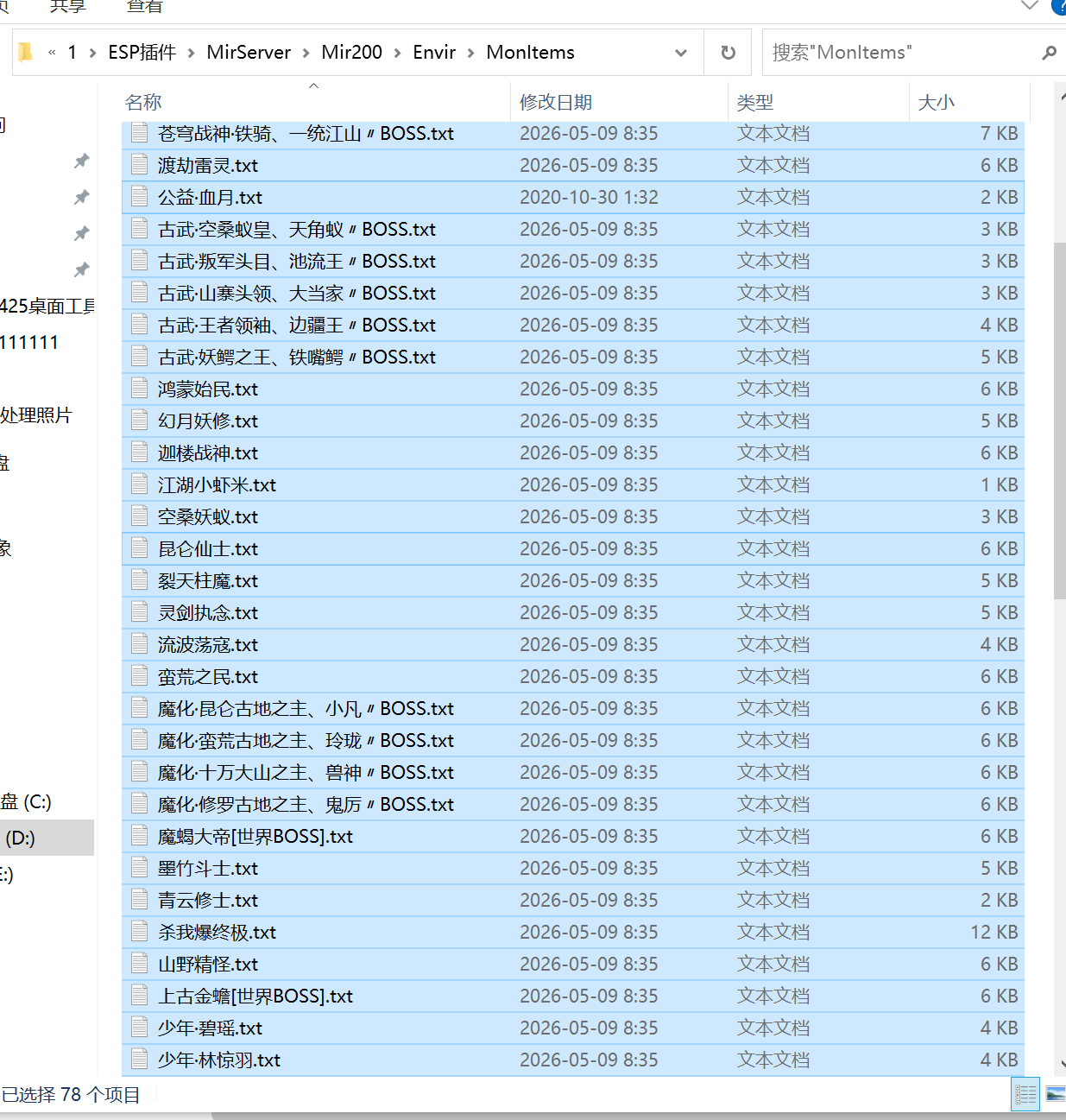Click the search magnifier icon

(x=1049, y=53)
